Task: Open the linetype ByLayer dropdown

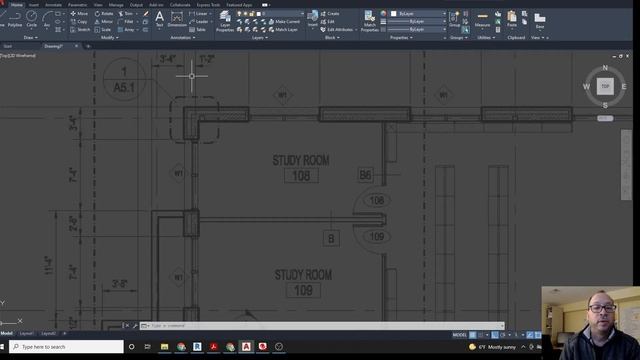Action: (416, 29)
